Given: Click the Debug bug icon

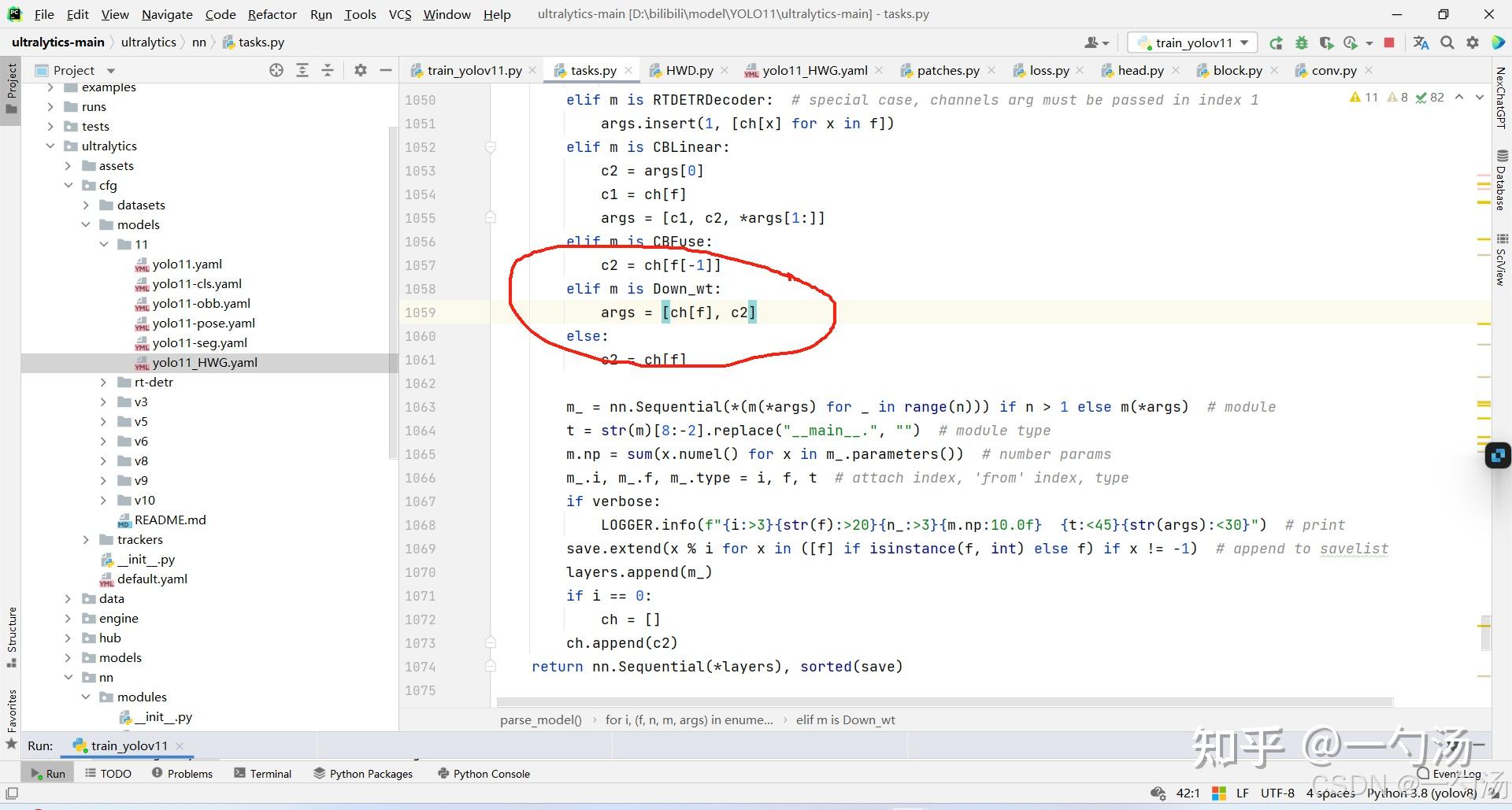Looking at the screenshot, I should coord(1301,43).
